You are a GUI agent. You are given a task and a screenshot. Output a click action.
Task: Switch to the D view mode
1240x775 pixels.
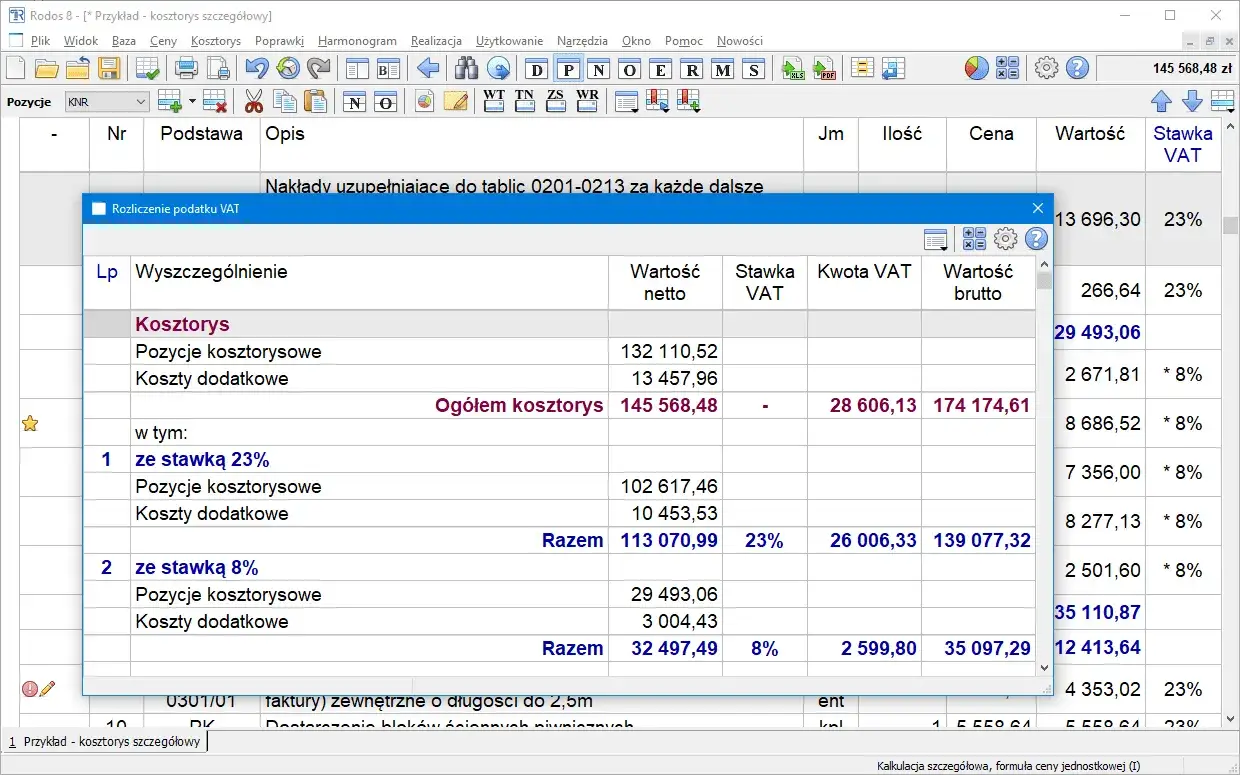536,69
